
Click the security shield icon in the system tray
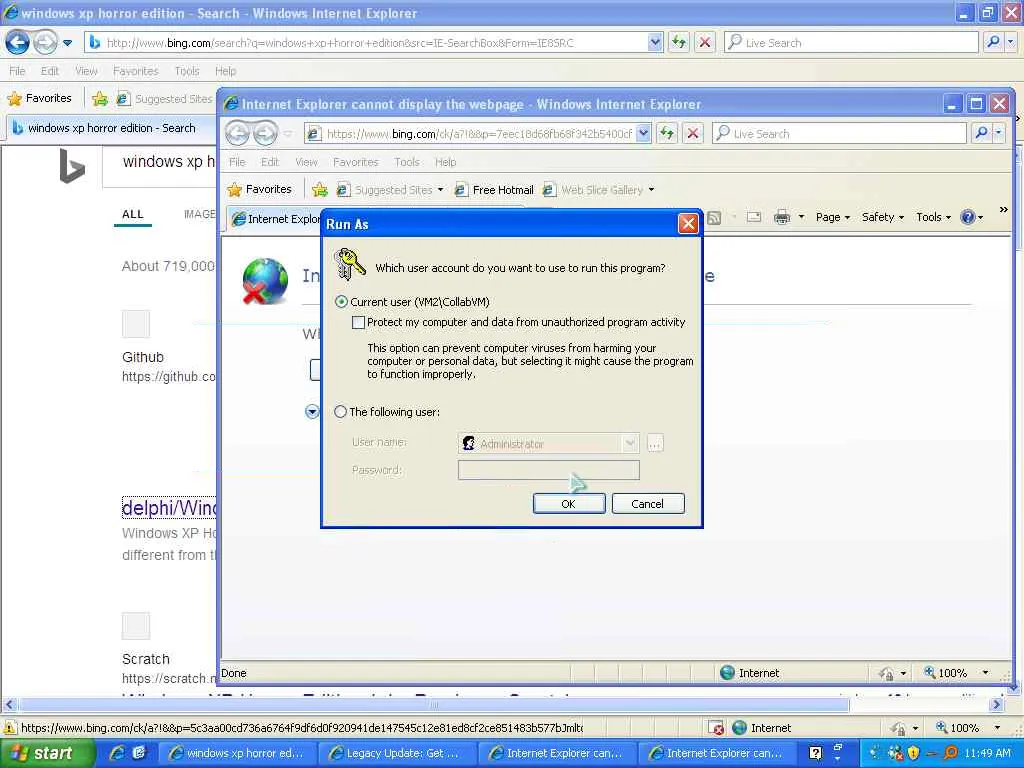click(x=913, y=753)
